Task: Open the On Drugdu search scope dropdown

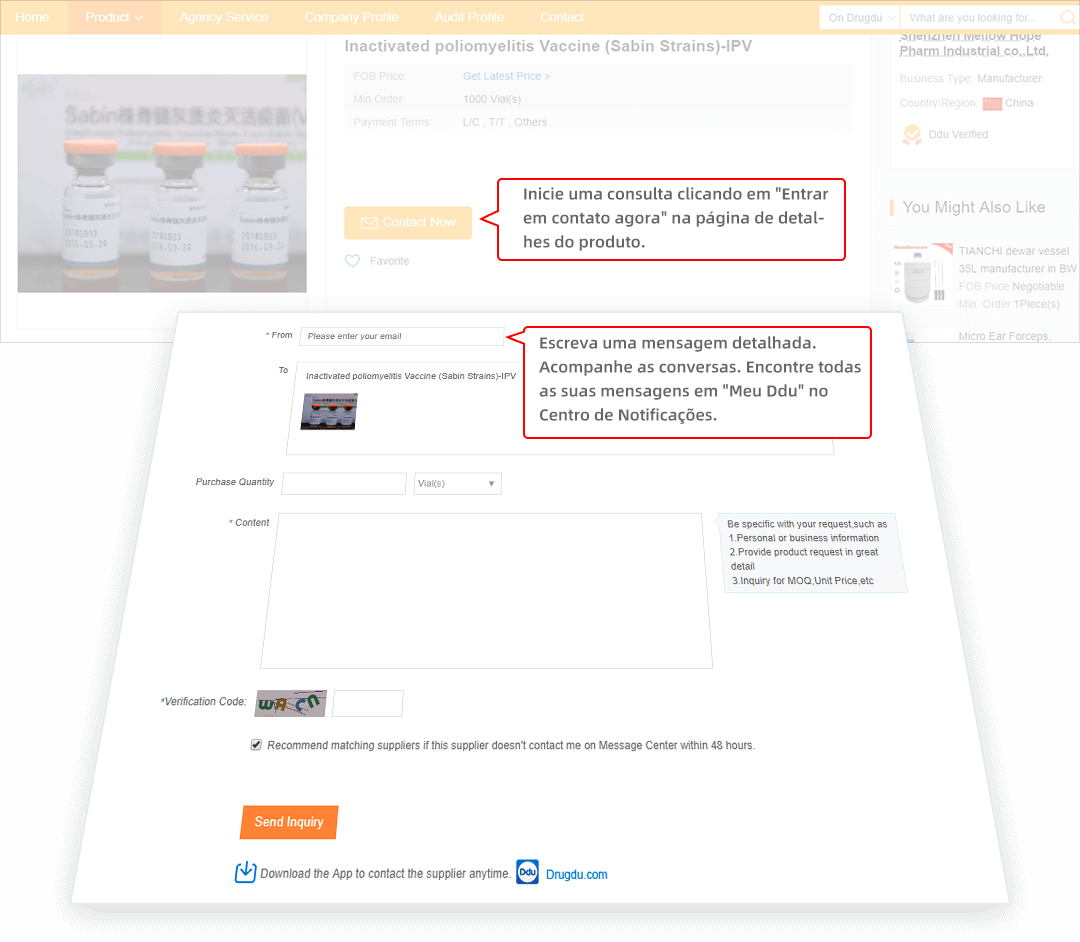Action: point(860,18)
